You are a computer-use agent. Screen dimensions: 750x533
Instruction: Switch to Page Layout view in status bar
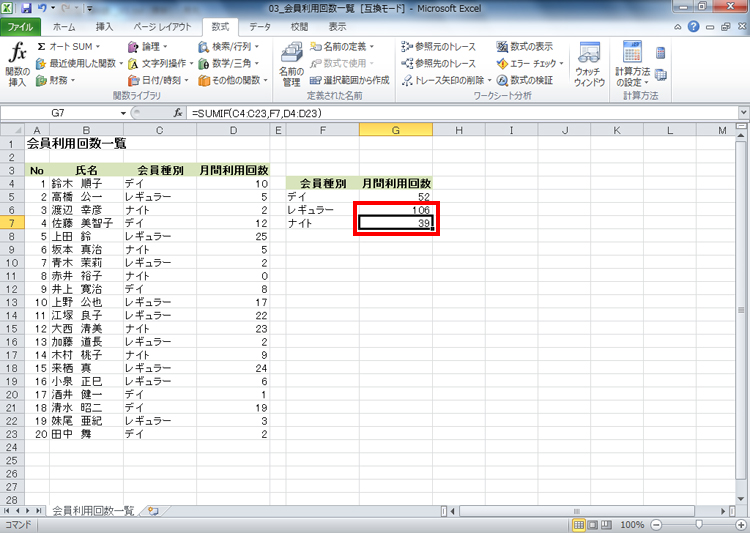click(593, 525)
